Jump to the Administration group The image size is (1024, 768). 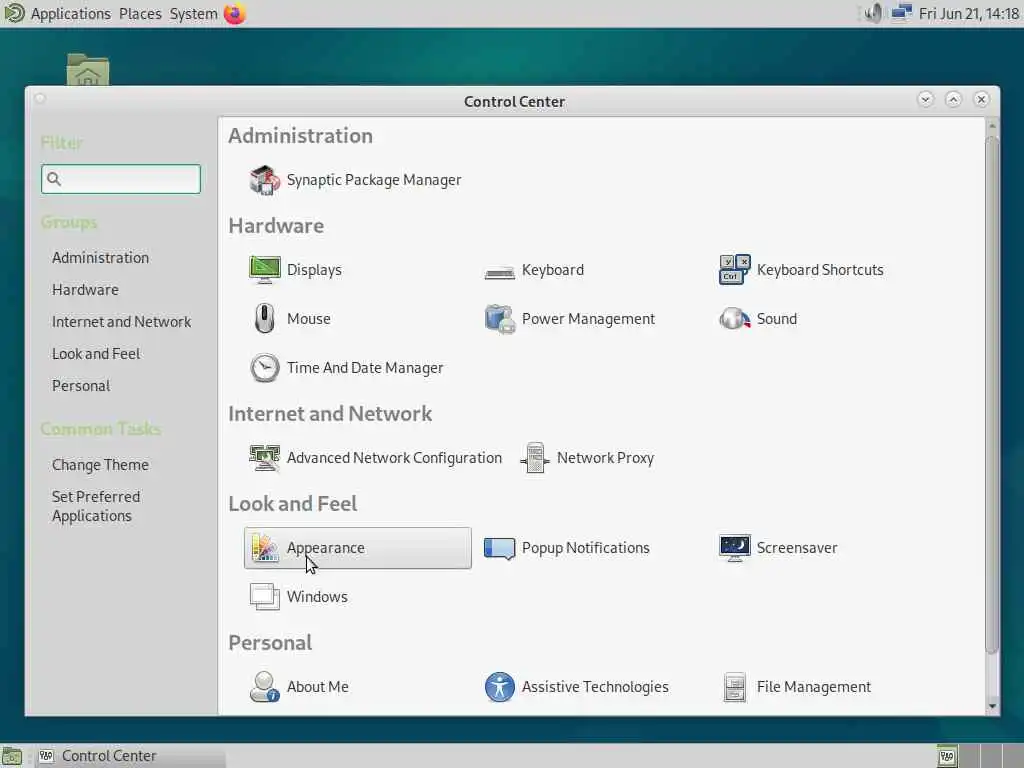(x=101, y=258)
